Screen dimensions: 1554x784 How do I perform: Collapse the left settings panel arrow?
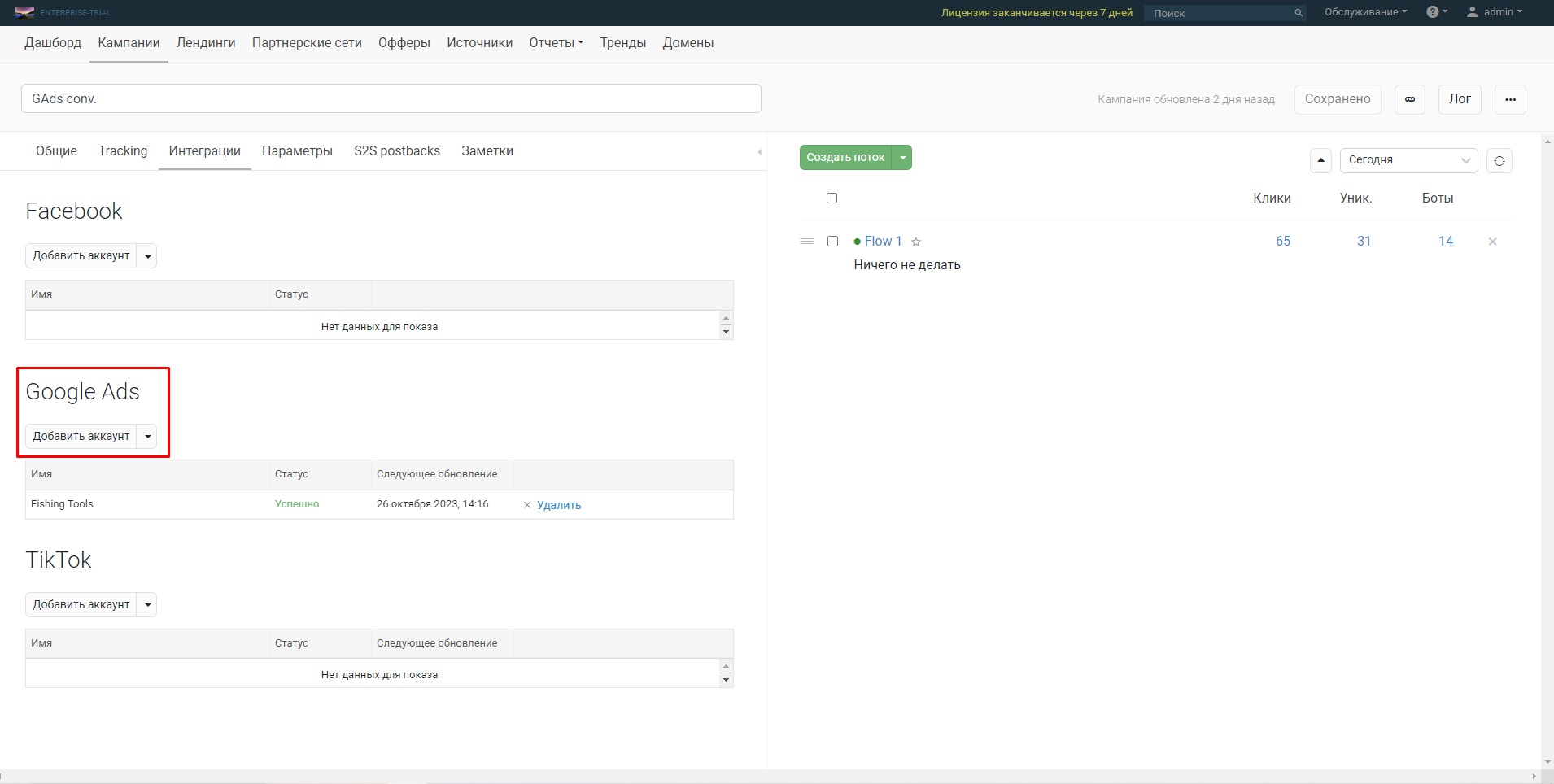759,152
